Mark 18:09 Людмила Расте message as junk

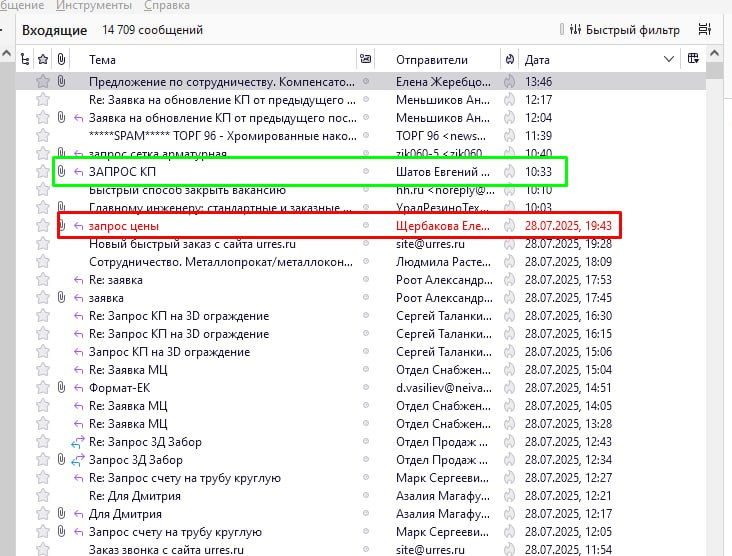pos(510,261)
